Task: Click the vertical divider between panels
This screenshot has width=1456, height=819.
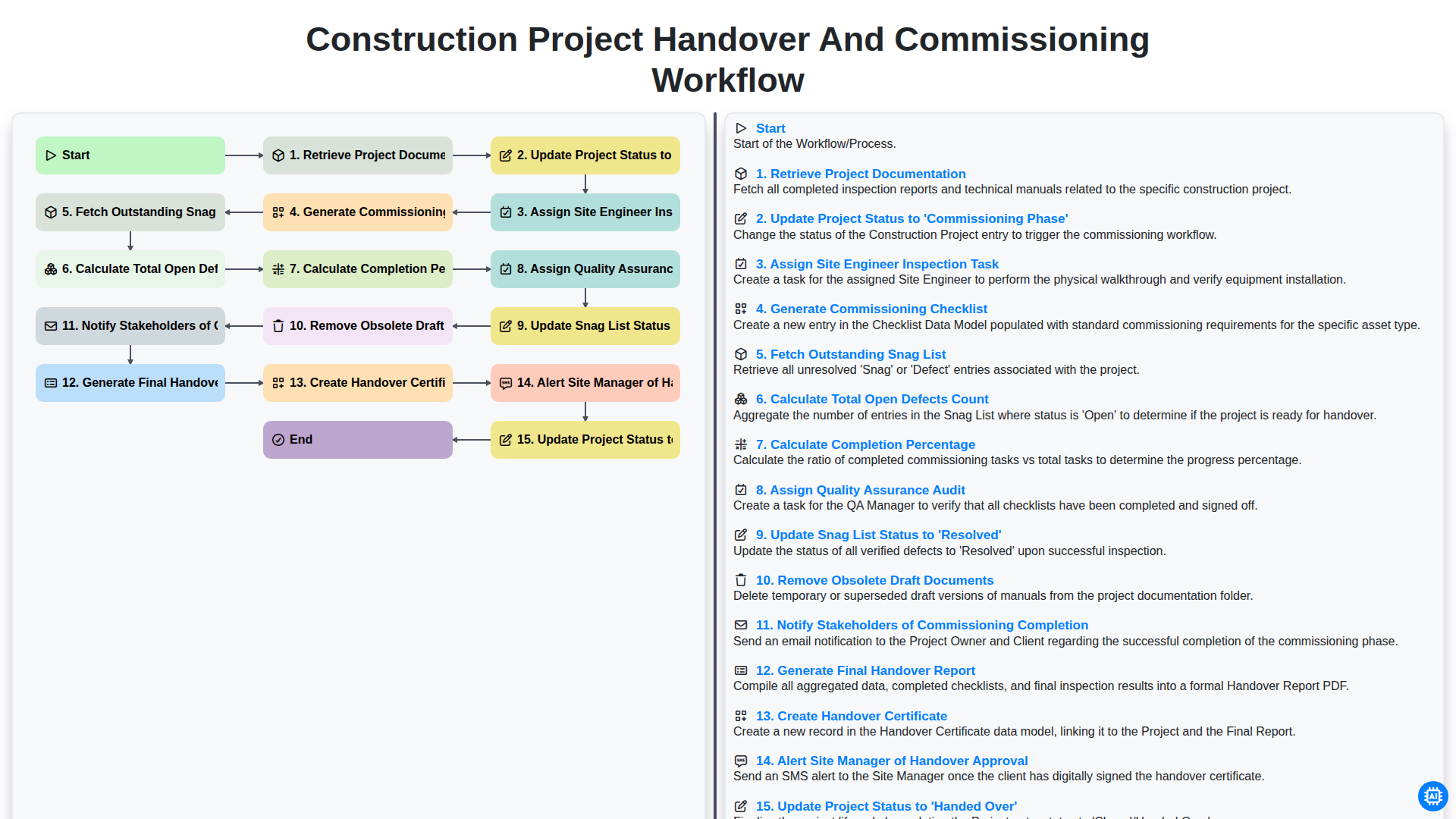Action: [715, 466]
